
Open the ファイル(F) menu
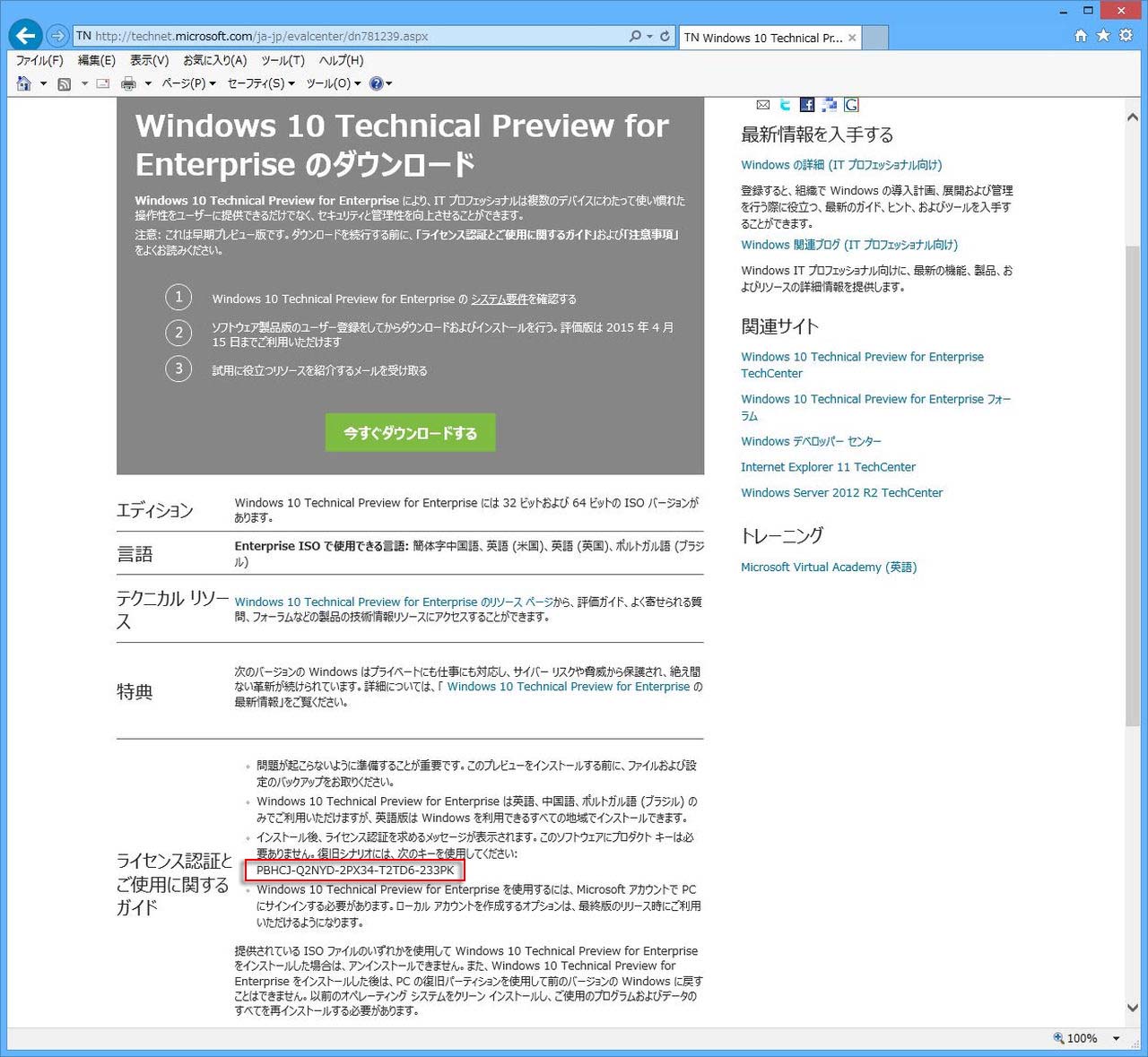pyautogui.click(x=39, y=60)
